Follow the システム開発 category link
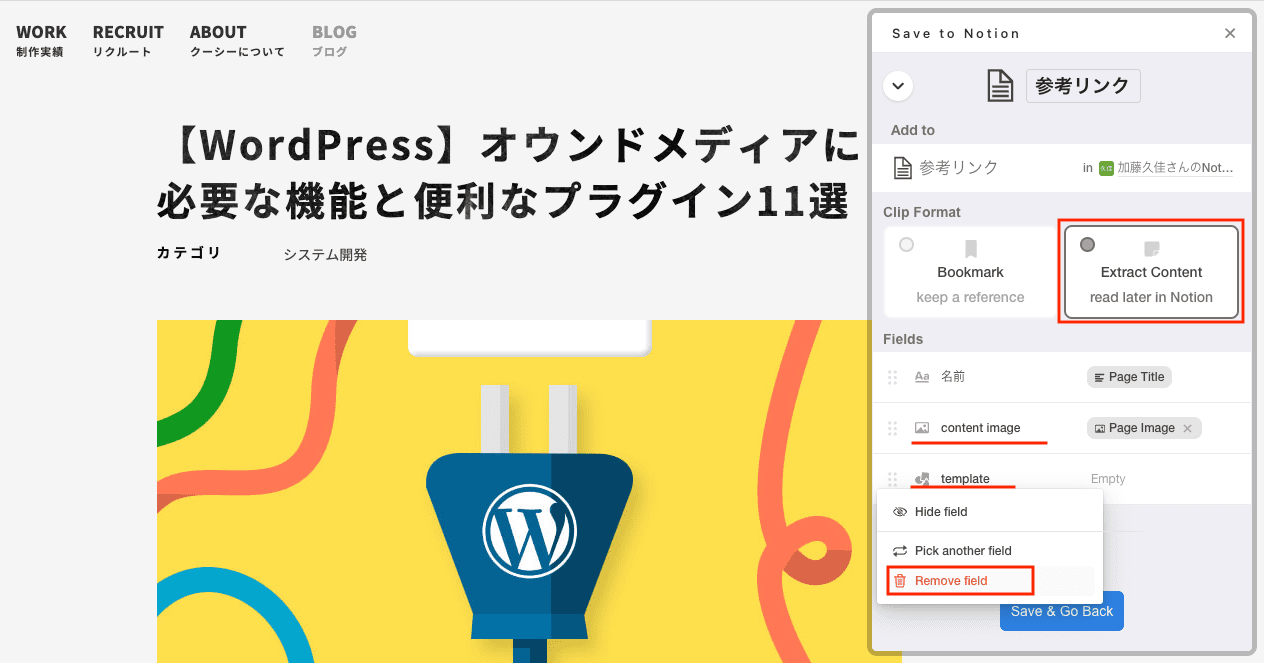Image resolution: width=1264 pixels, height=663 pixels. pos(325,255)
